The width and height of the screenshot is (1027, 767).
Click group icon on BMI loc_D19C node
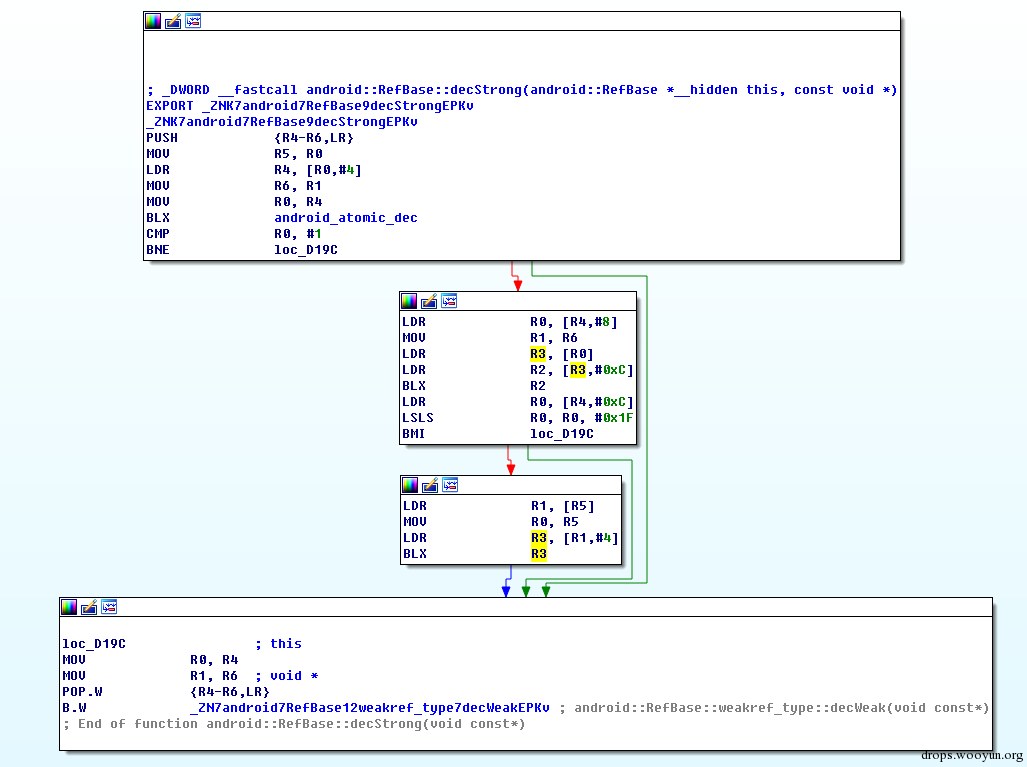(449, 301)
